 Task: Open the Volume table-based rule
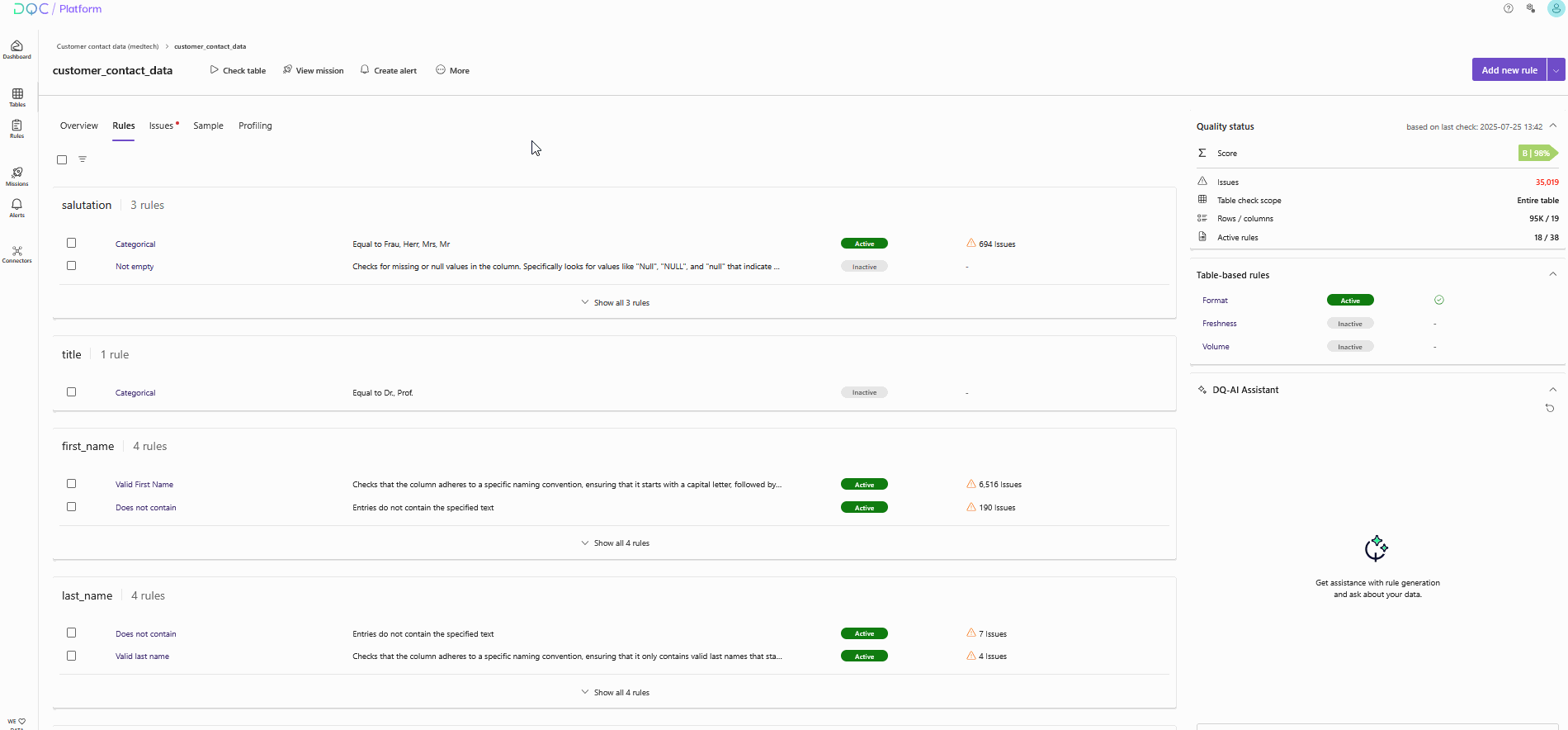pyautogui.click(x=1216, y=347)
